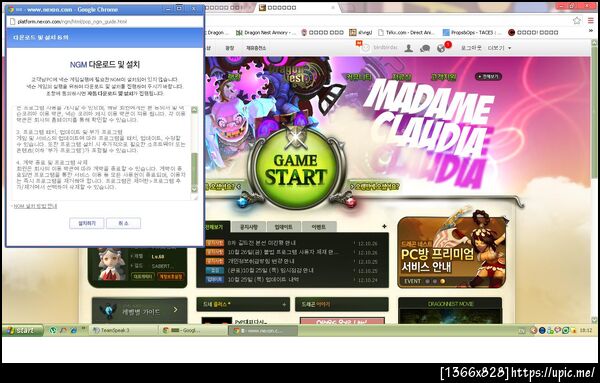Show more bookmarks with the chevron
This screenshot has width=600, height=383.
pyautogui.click(x=591, y=31)
